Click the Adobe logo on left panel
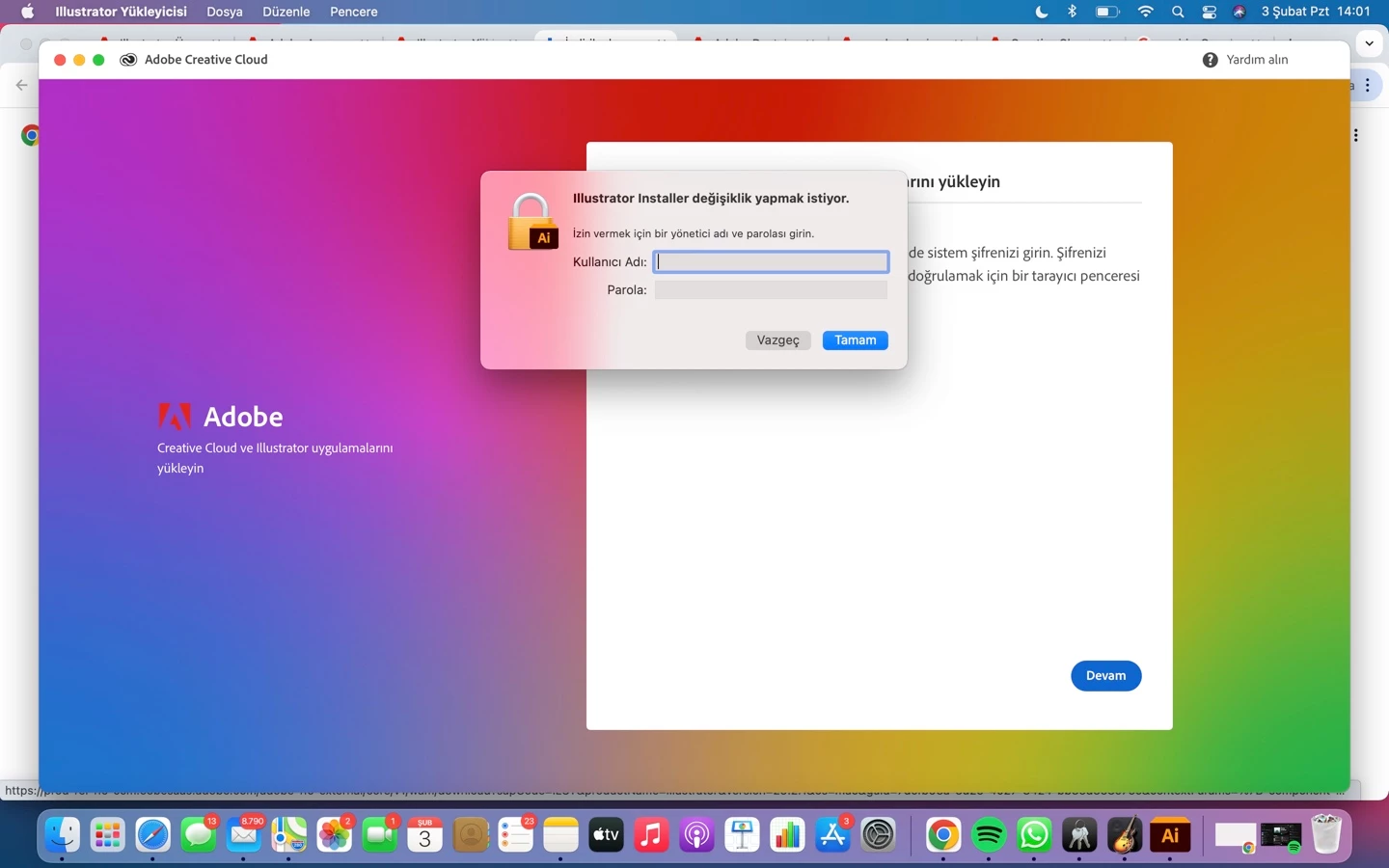The height and width of the screenshot is (868, 1389). 174,417
